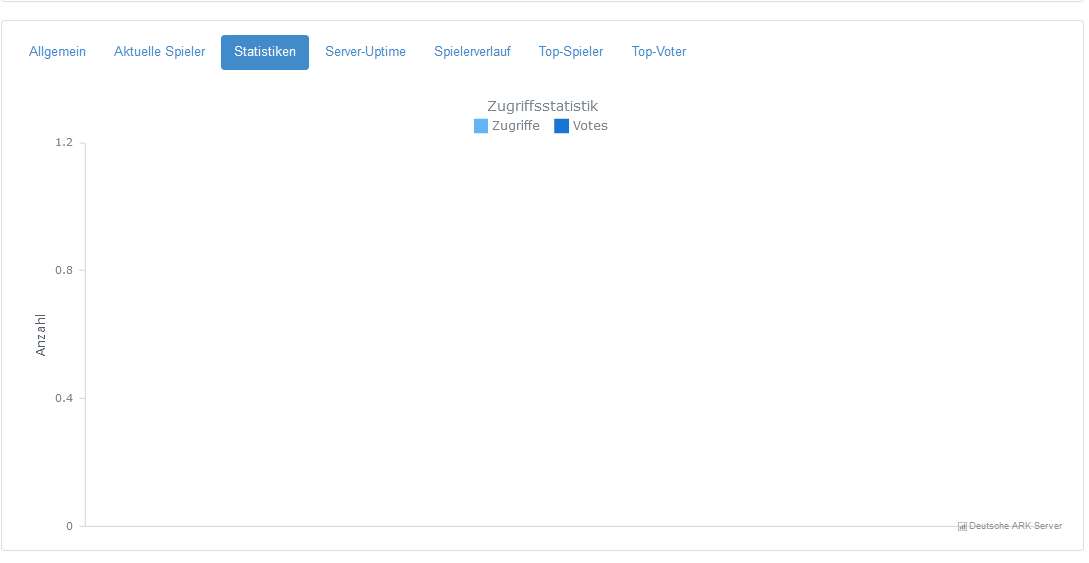
Task: Select the active Statistiken tab
Action: (265, 52)
